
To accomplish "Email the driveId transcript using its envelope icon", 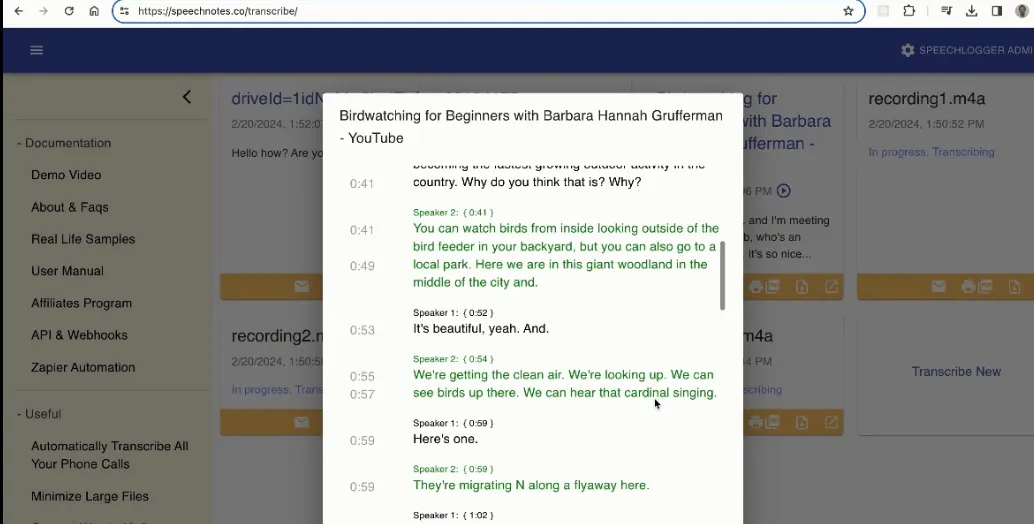I will click(301, 287).
